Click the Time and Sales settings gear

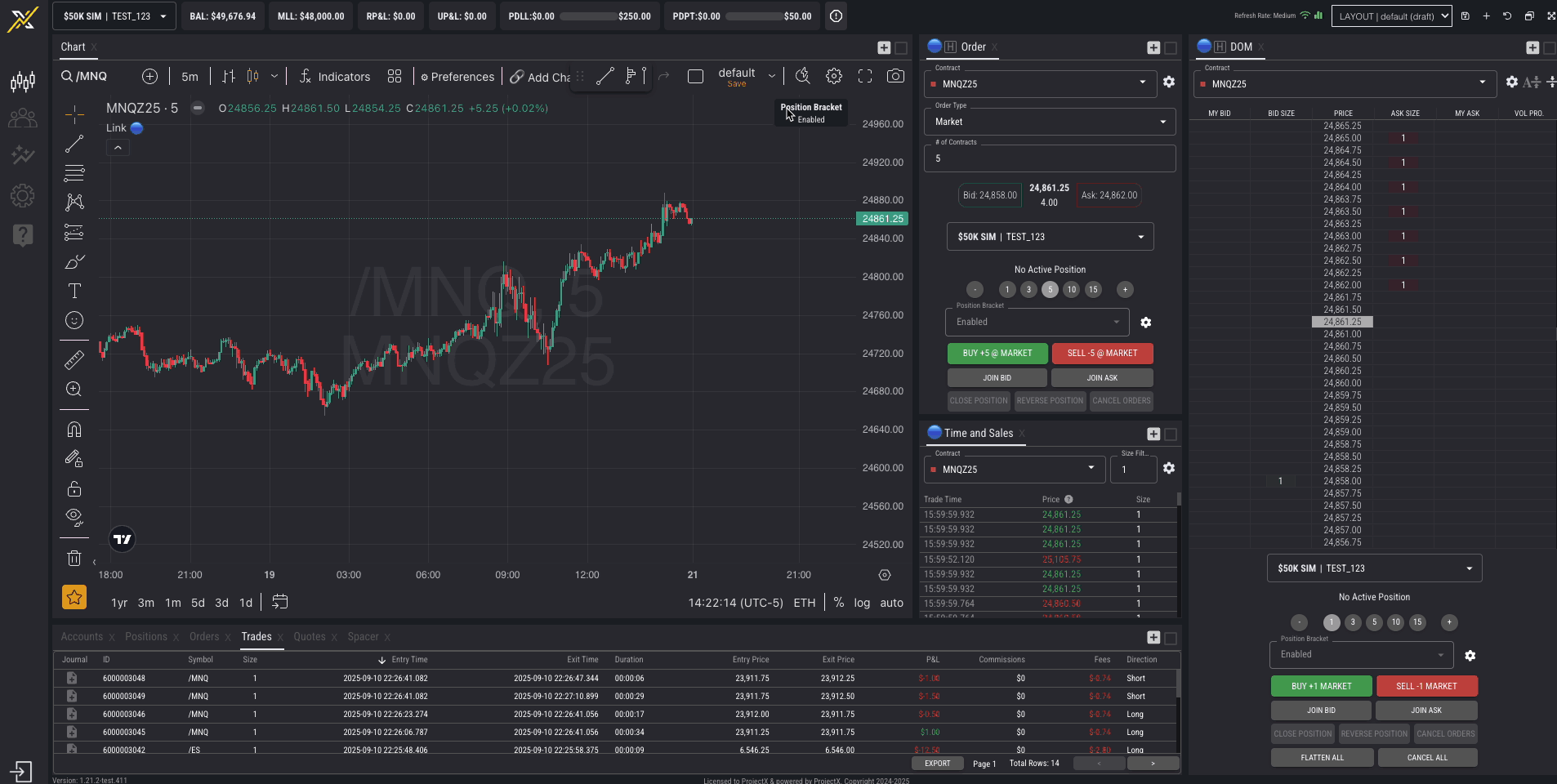click(x=1169, y=468)
